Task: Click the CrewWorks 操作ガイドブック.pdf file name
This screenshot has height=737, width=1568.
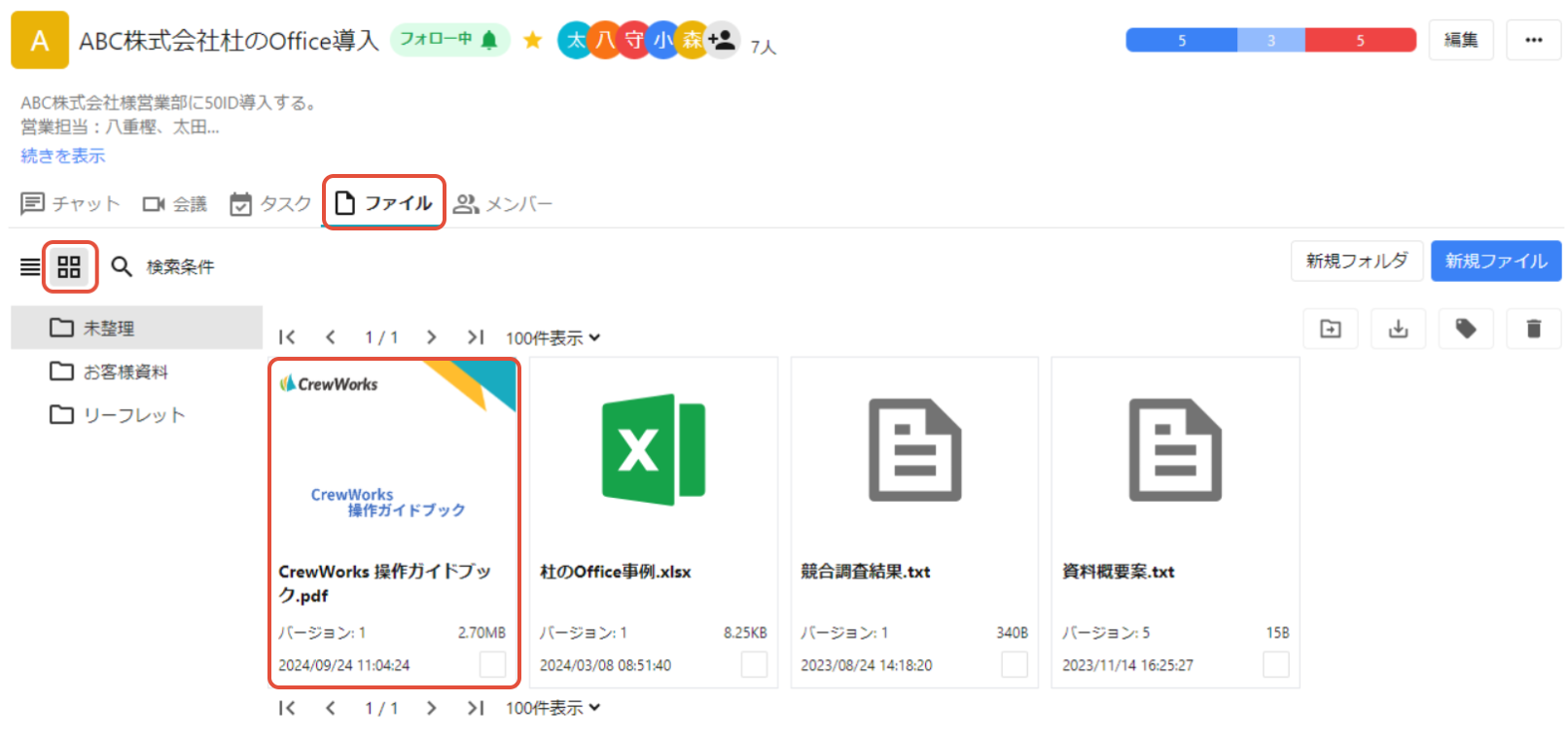Action: point(385,583)
